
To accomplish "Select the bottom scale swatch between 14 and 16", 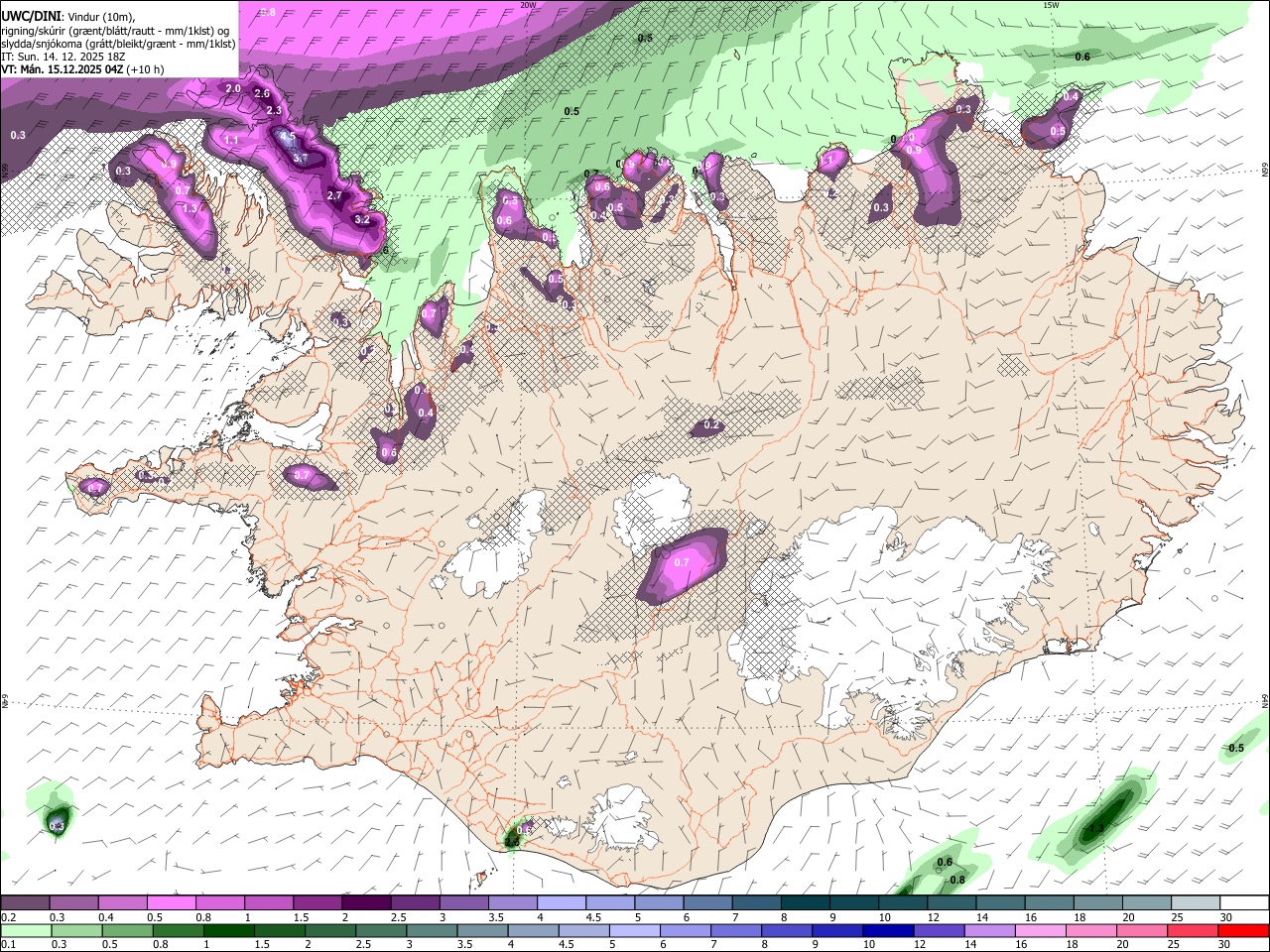I will coord(990,930).
